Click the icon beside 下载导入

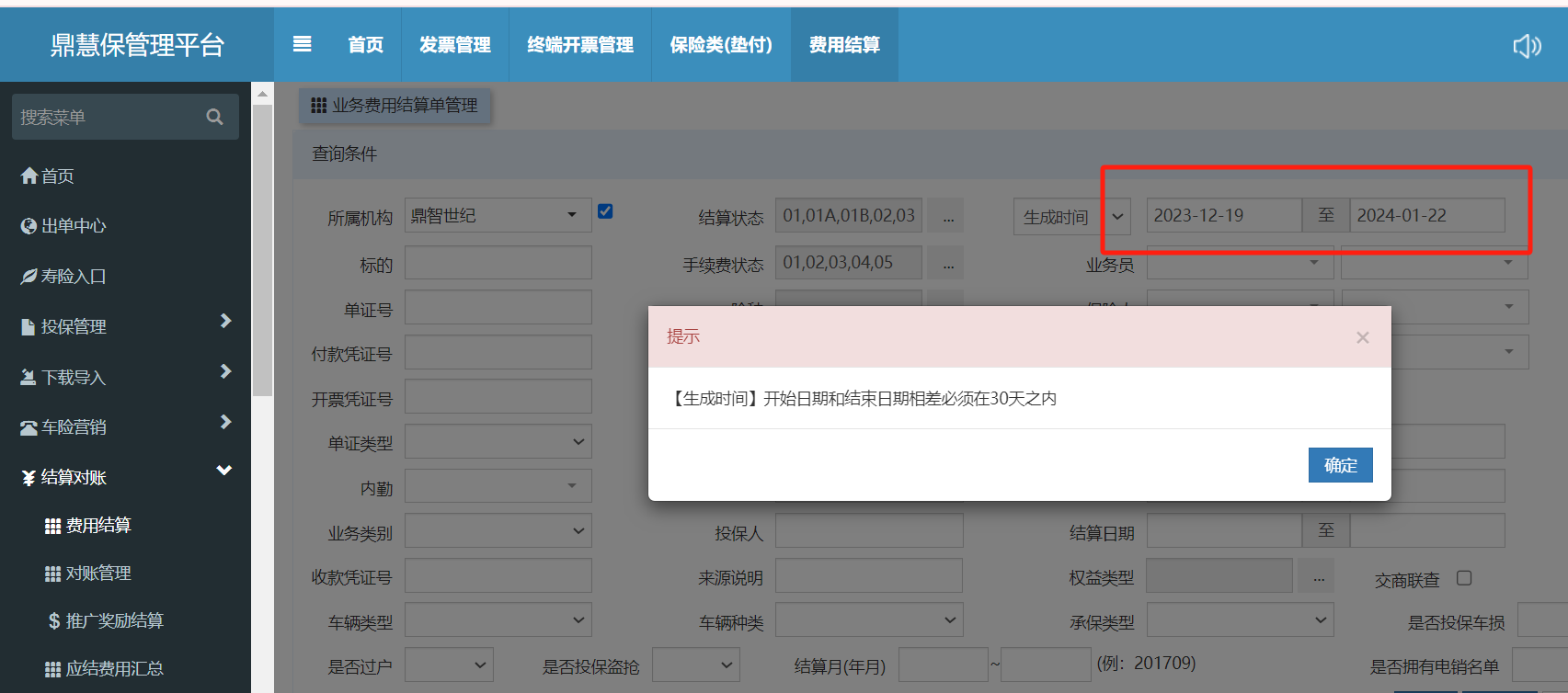29,377
